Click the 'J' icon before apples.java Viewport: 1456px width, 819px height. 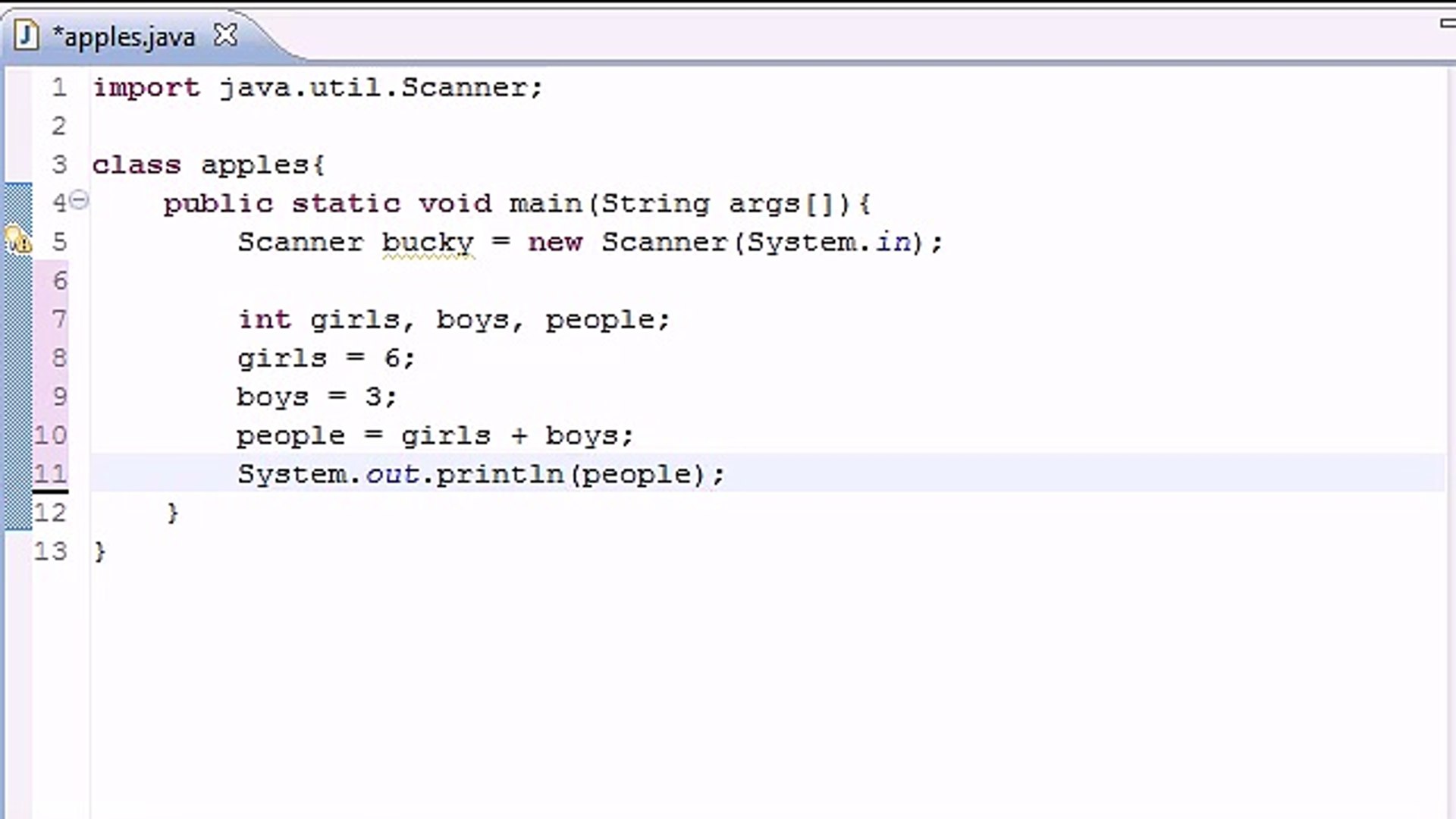(x=27, y=35)
